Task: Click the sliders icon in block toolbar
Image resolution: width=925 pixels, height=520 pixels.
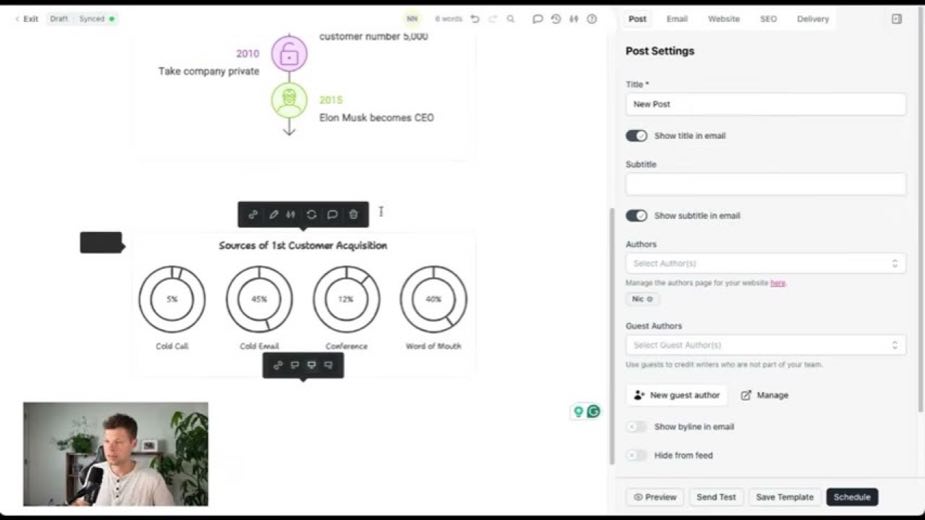Action: pos(291,215)
